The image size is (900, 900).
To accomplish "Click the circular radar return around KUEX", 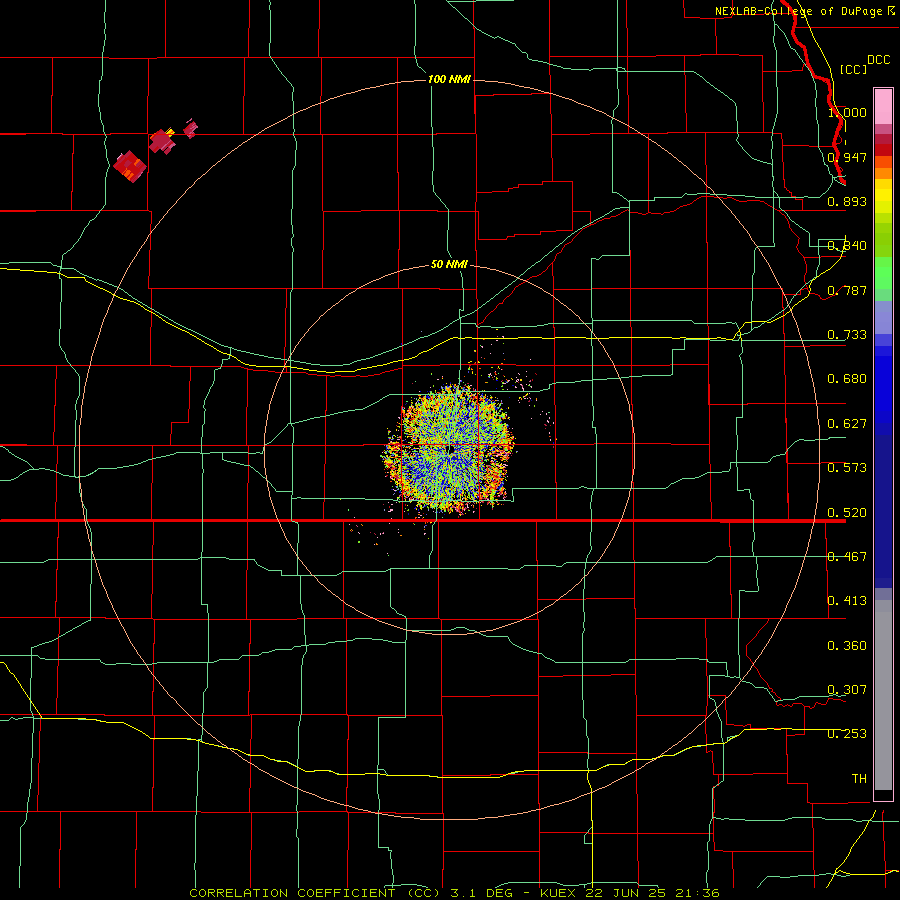I will click(448, 449).
